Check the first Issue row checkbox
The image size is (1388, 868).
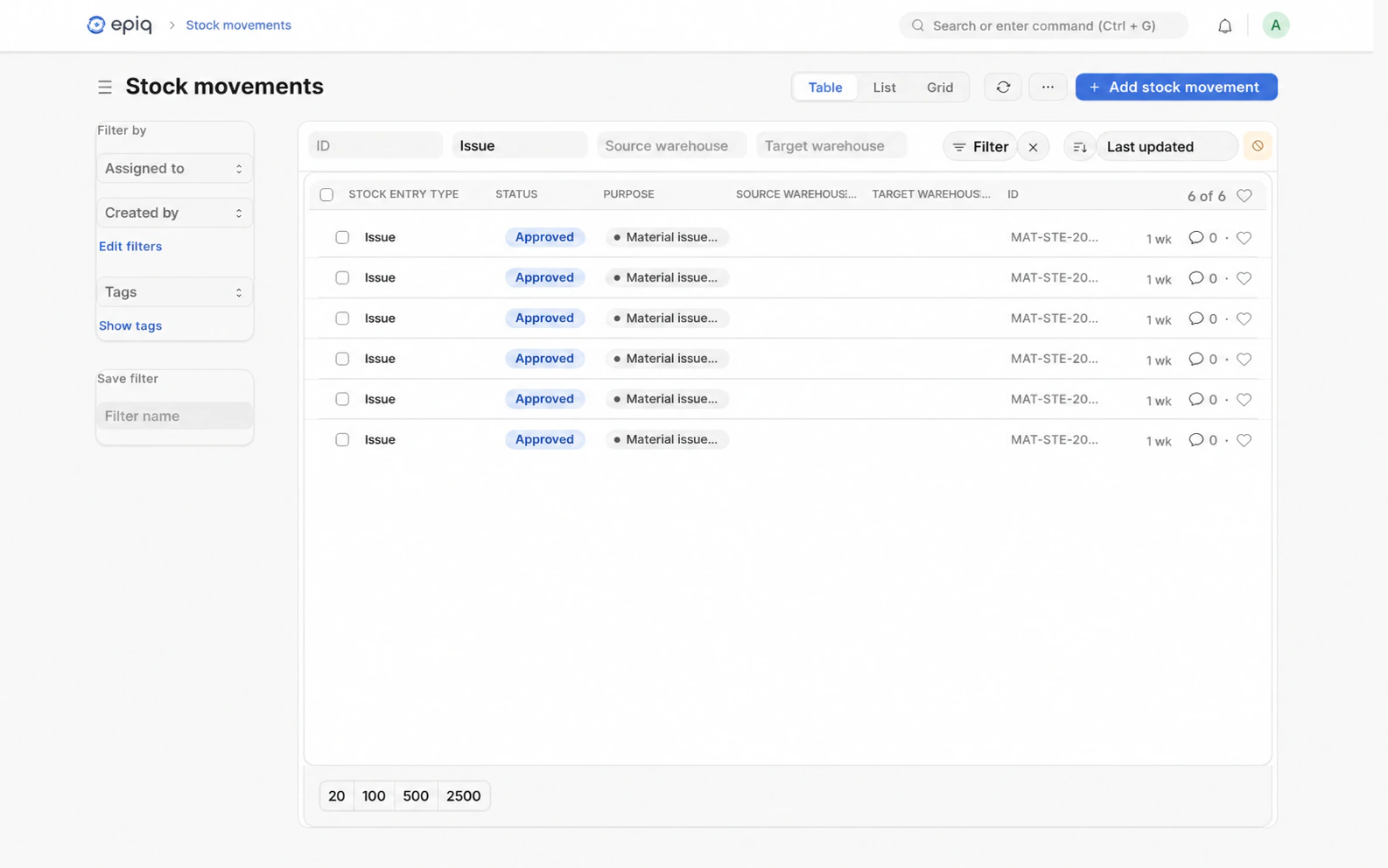[342, 237]
